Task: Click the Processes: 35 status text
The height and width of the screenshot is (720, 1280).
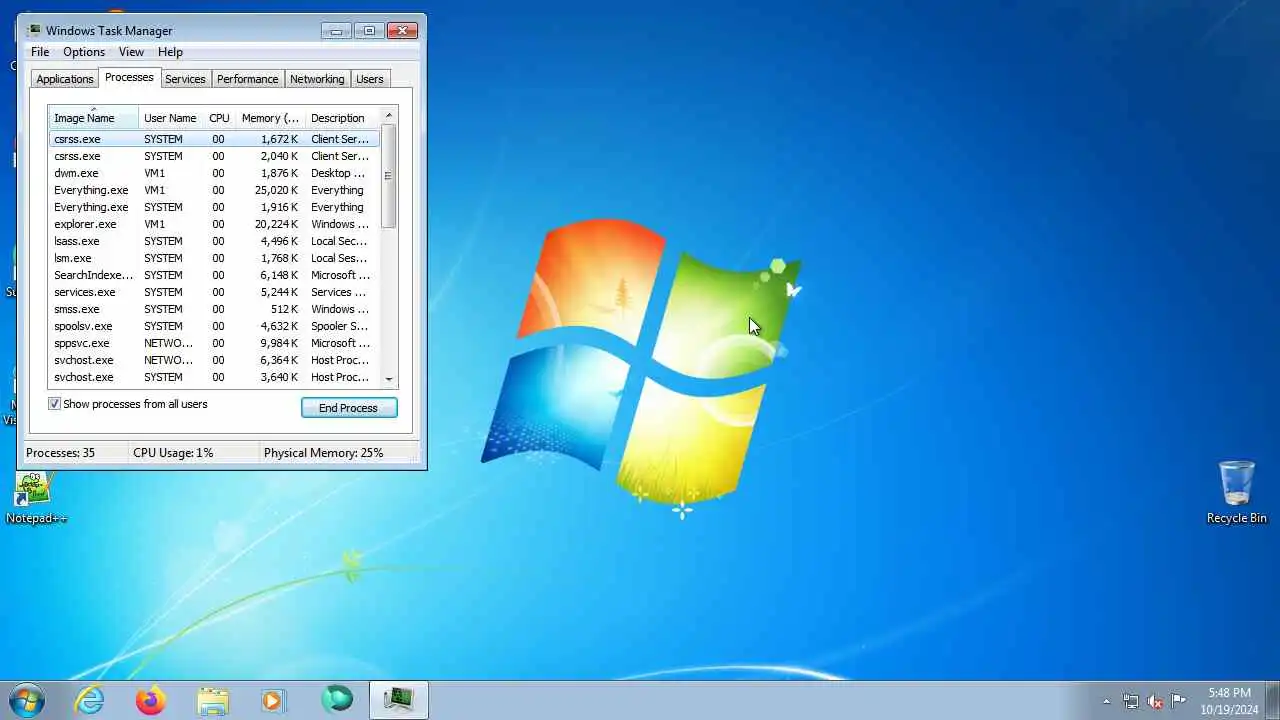Action: pos(60,453)
